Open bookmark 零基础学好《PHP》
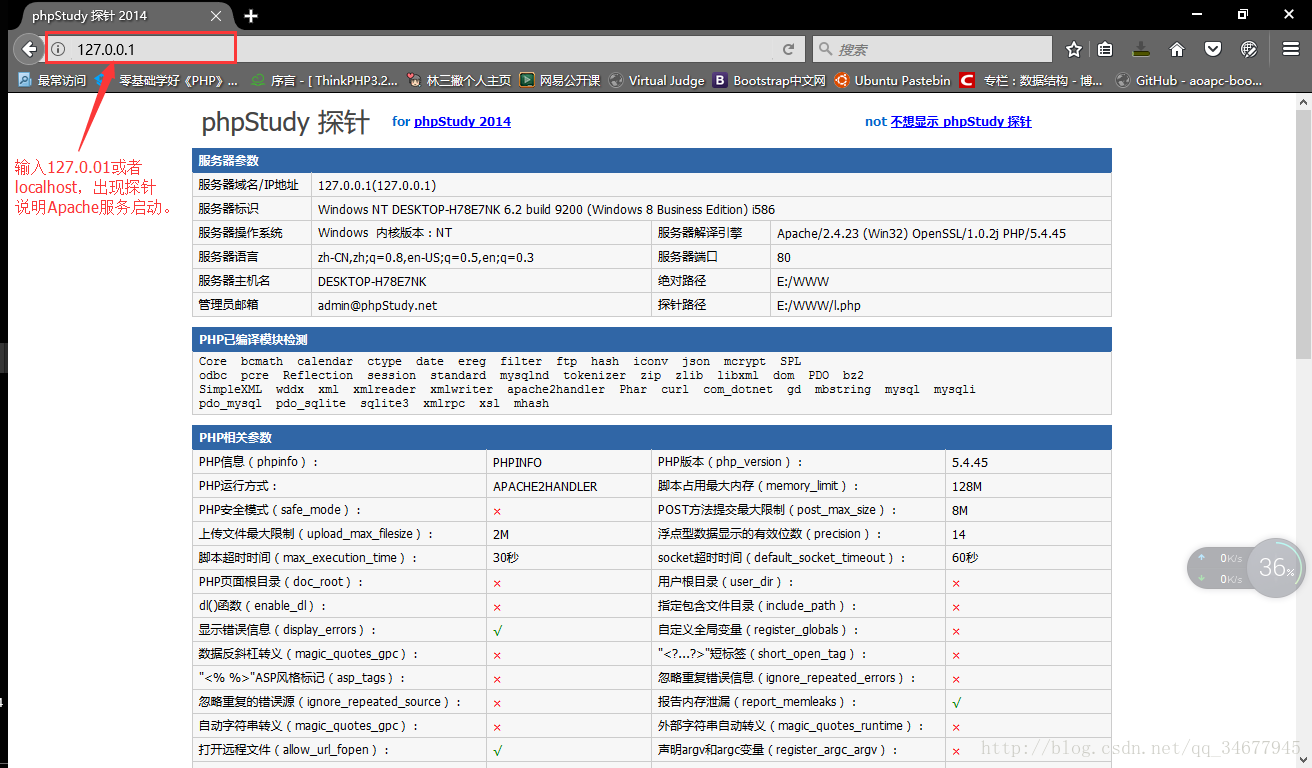 coord(168,80)
